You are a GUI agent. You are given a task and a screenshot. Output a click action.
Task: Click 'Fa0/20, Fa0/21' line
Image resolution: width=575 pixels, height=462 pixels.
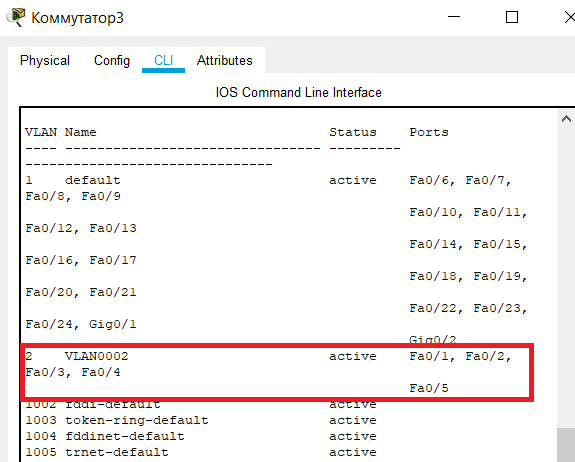coord(81,292)
